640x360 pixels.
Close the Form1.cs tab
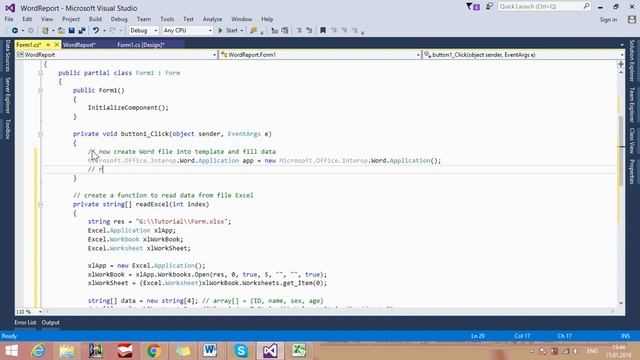click(x=57, y=44)
